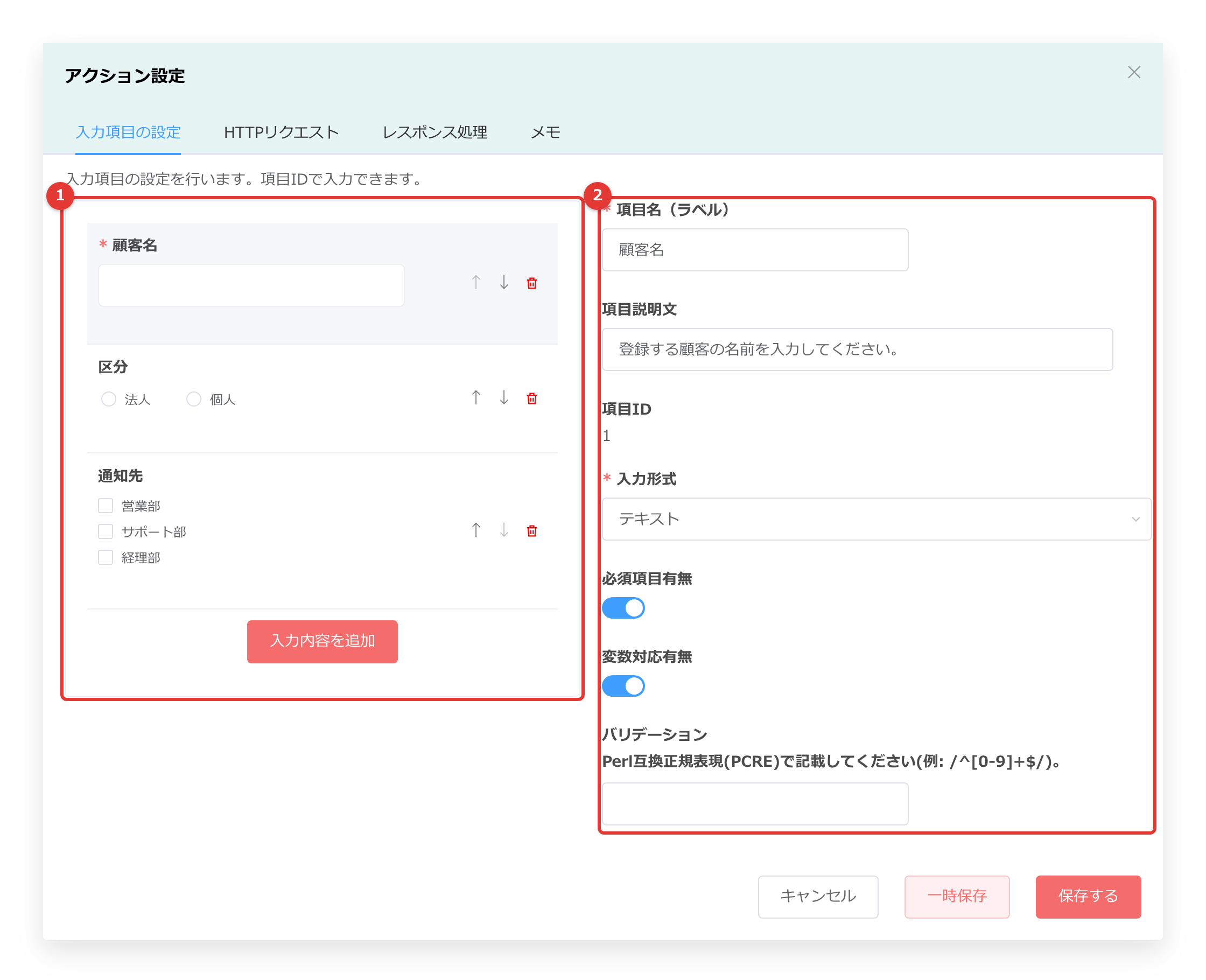Click the 入力内容を追加 button
The image size is (1206, 980).
click(322, 641)
